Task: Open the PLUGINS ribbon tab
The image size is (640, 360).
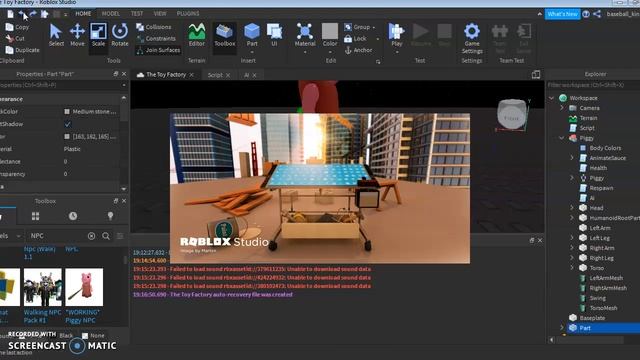Action: tap(188, 13)
